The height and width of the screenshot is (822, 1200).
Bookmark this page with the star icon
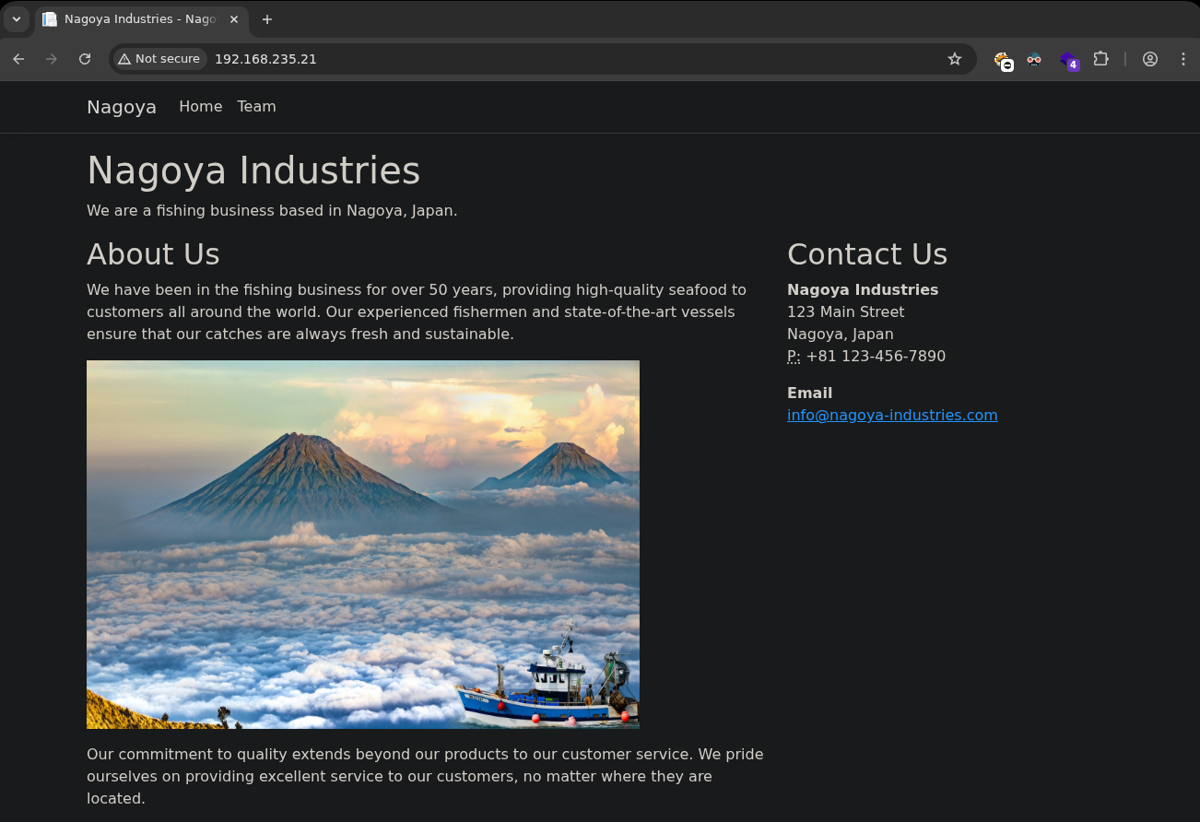pos(955,59)
